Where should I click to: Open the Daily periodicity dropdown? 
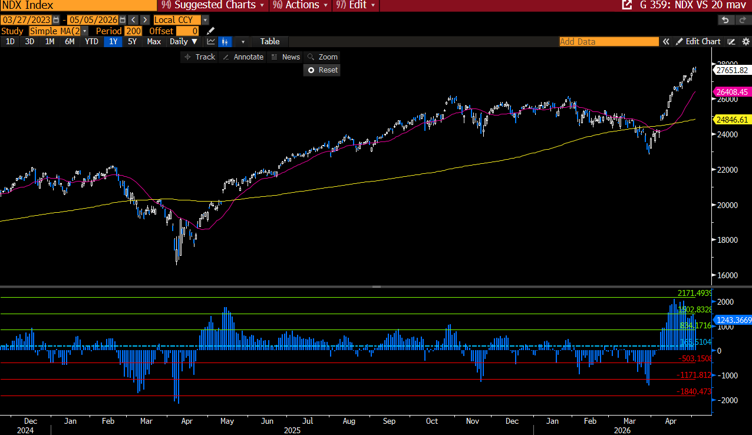pyautogui.click(x=183, y=42)
